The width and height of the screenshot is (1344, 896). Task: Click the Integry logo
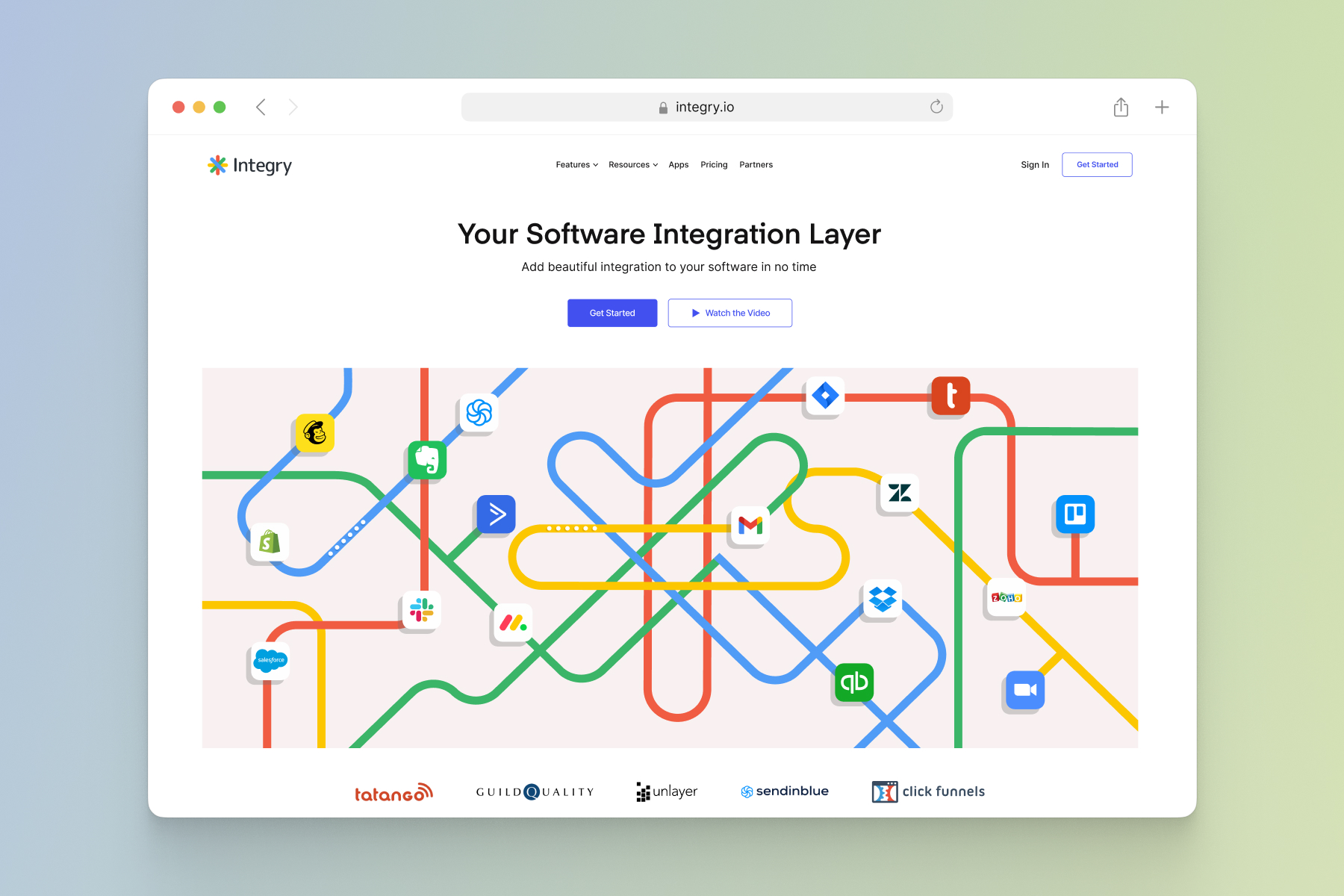coord(249,165)
